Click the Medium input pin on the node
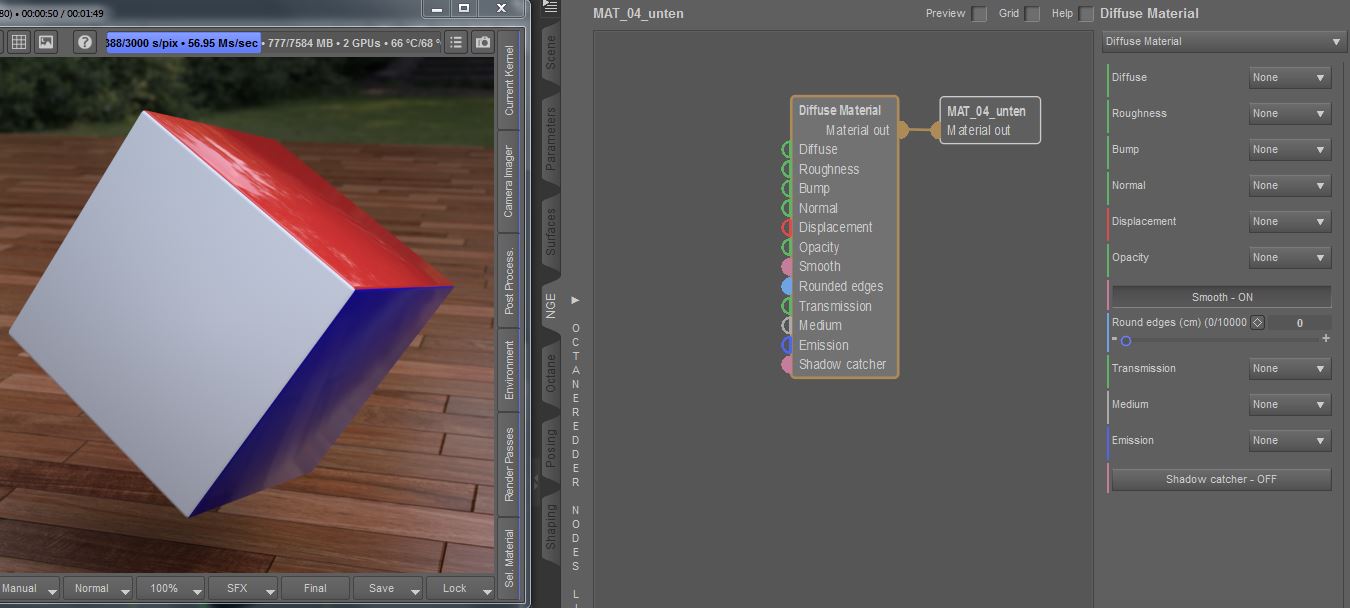 pyautogui.click(x=787, y=325)
